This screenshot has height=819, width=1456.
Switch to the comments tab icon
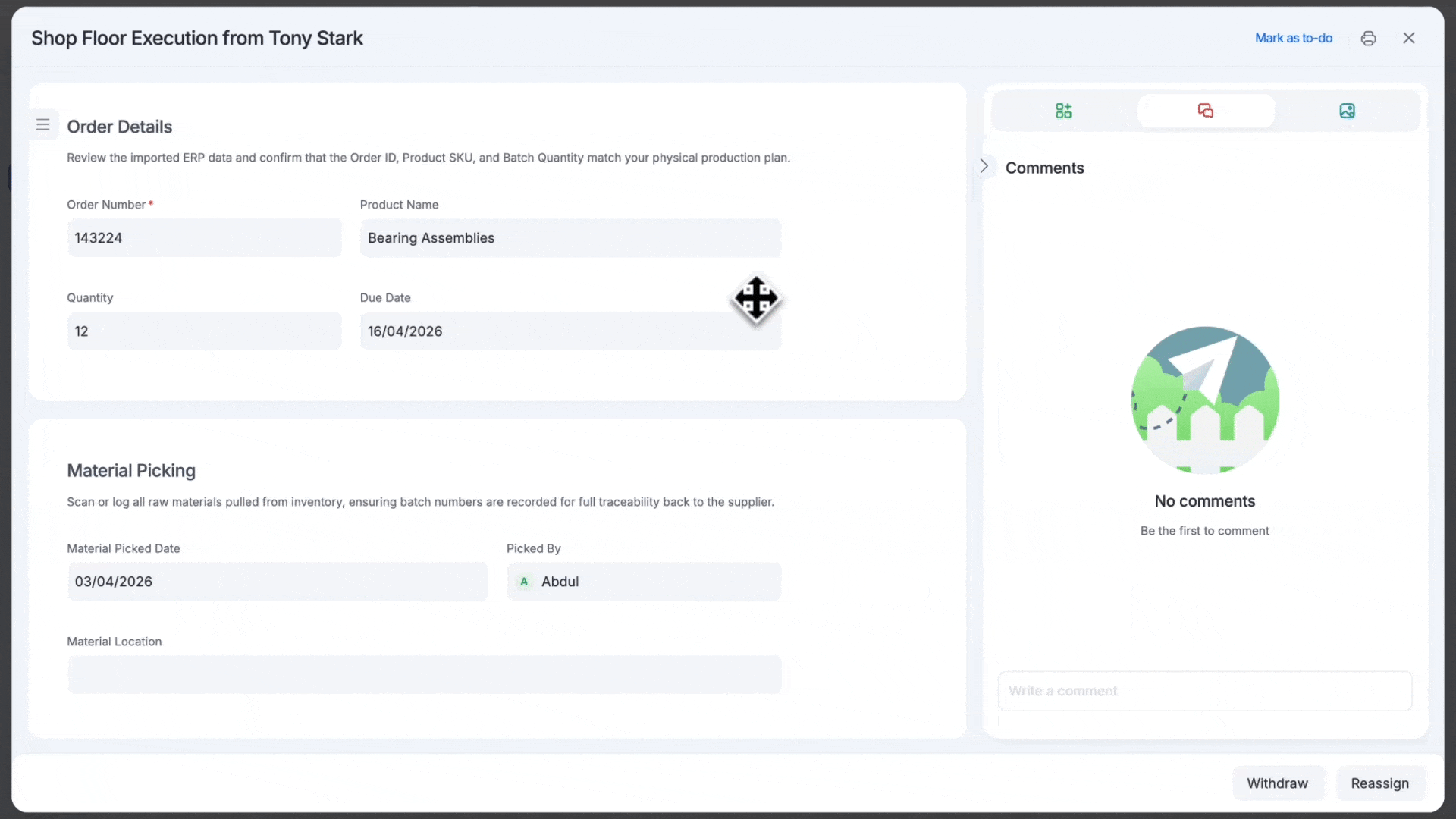1205,111
